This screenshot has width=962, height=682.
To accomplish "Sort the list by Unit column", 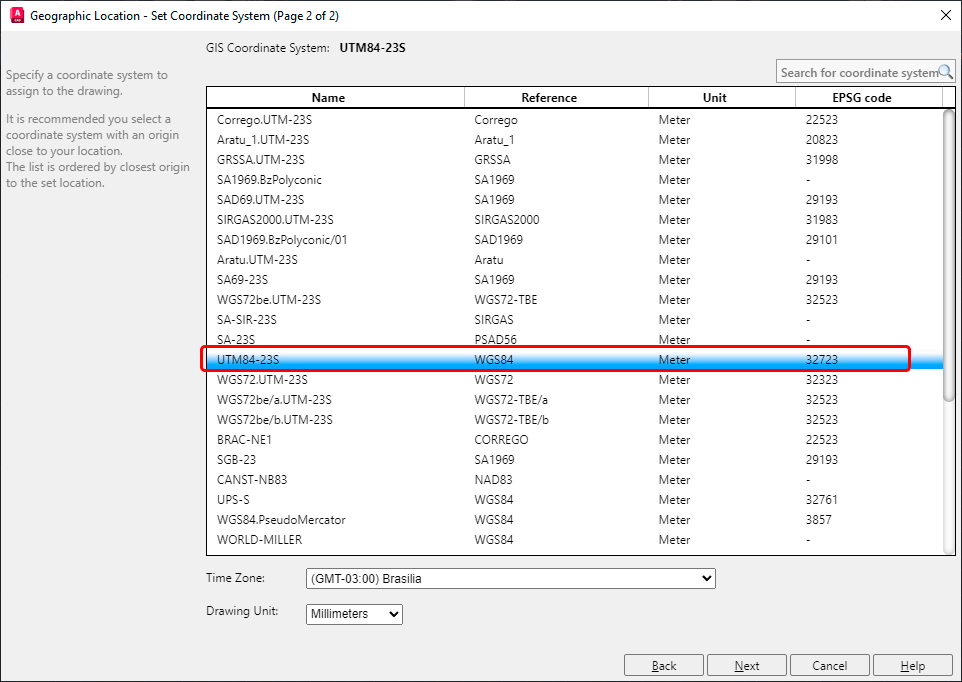I will click(x=714, y=97).
